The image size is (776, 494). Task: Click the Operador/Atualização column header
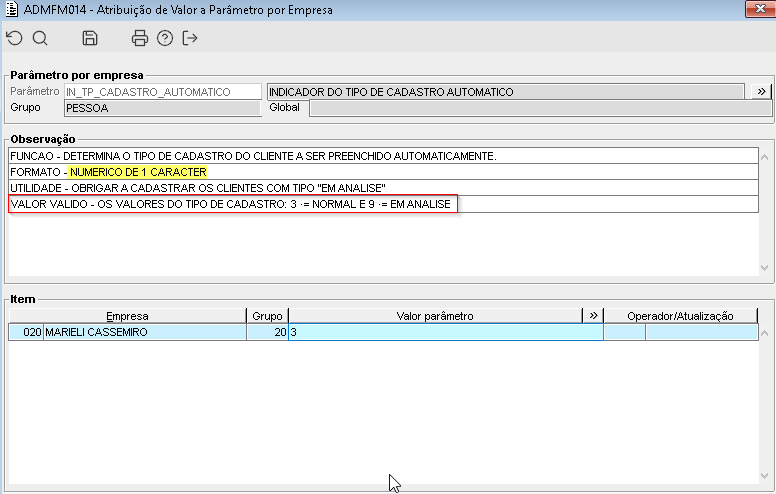click(x=680, y=316)
